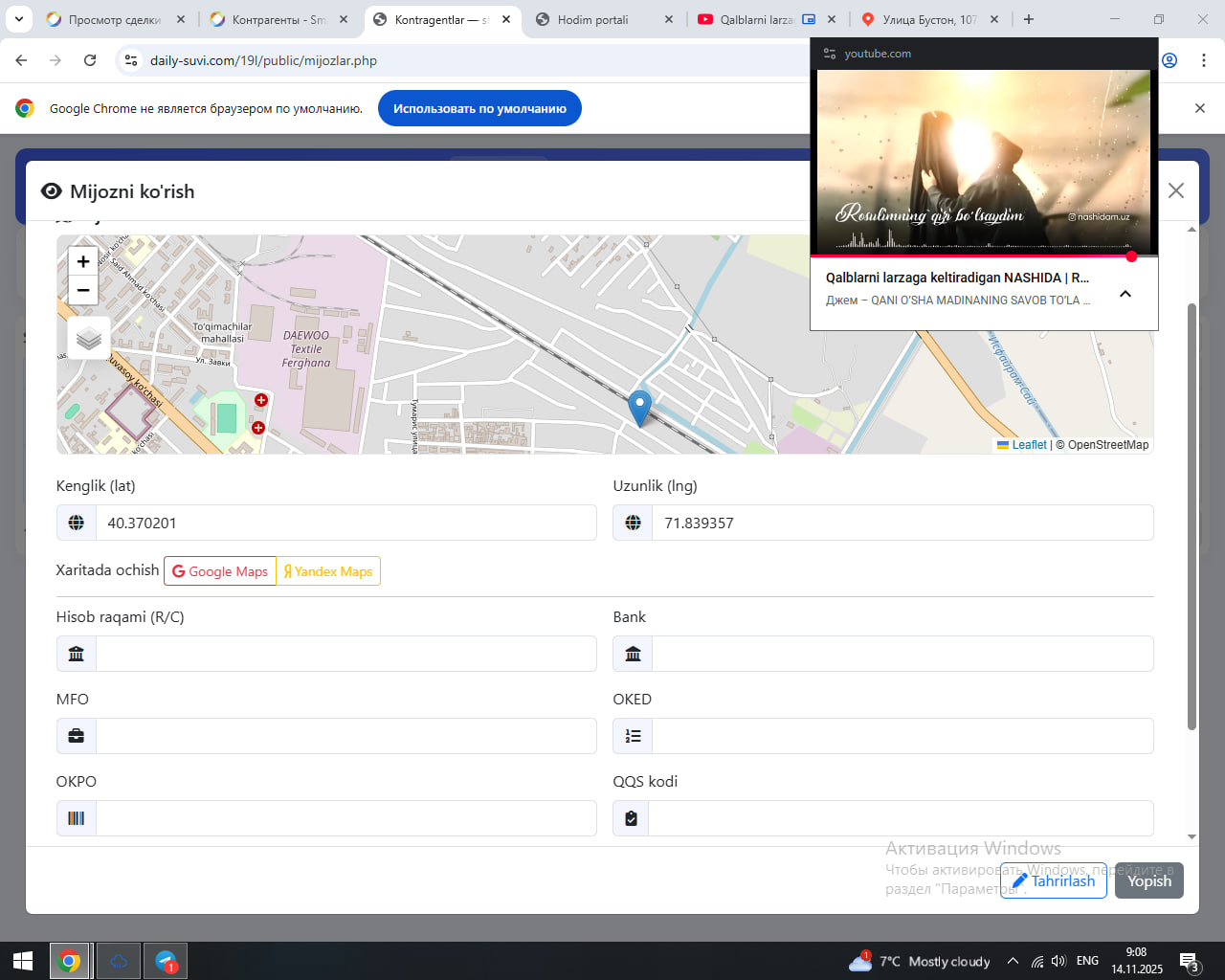Open the tab search dropdown arrow
This screenshot has height=980, width=1225.
(18, 19)
